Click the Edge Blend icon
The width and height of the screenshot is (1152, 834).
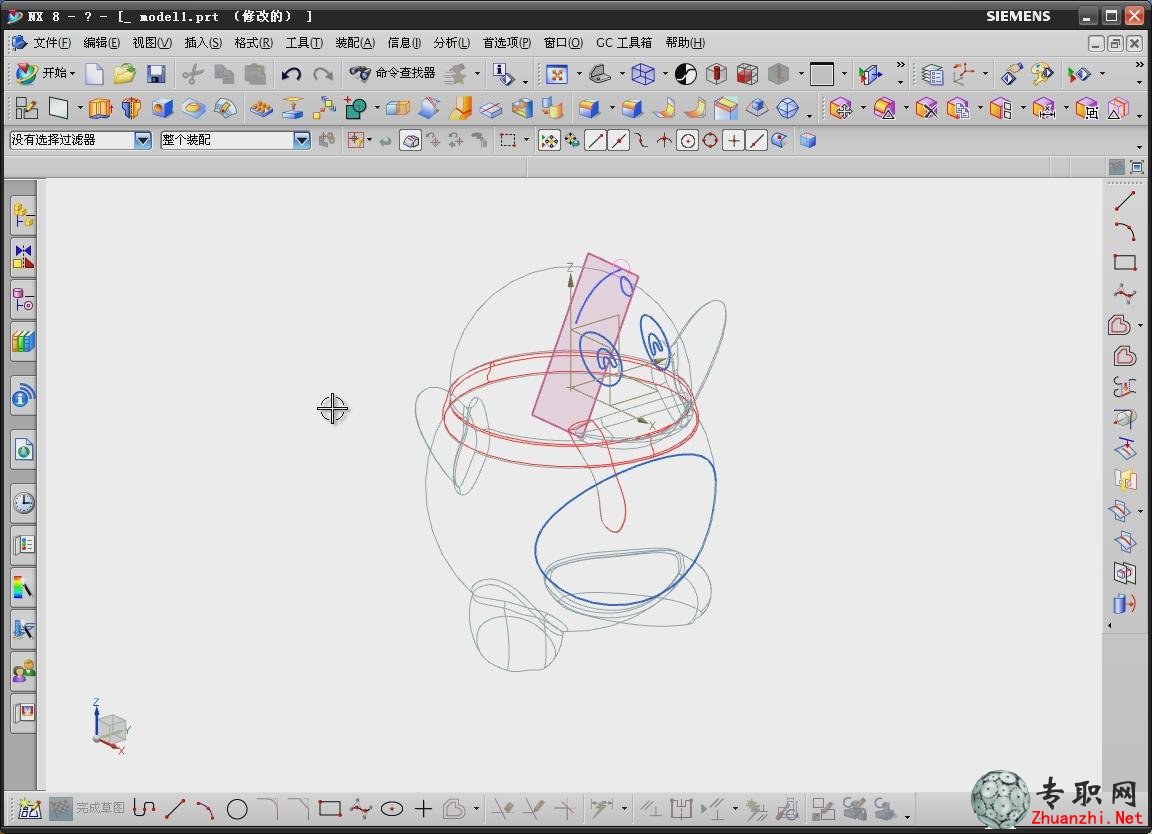(588, 109)
